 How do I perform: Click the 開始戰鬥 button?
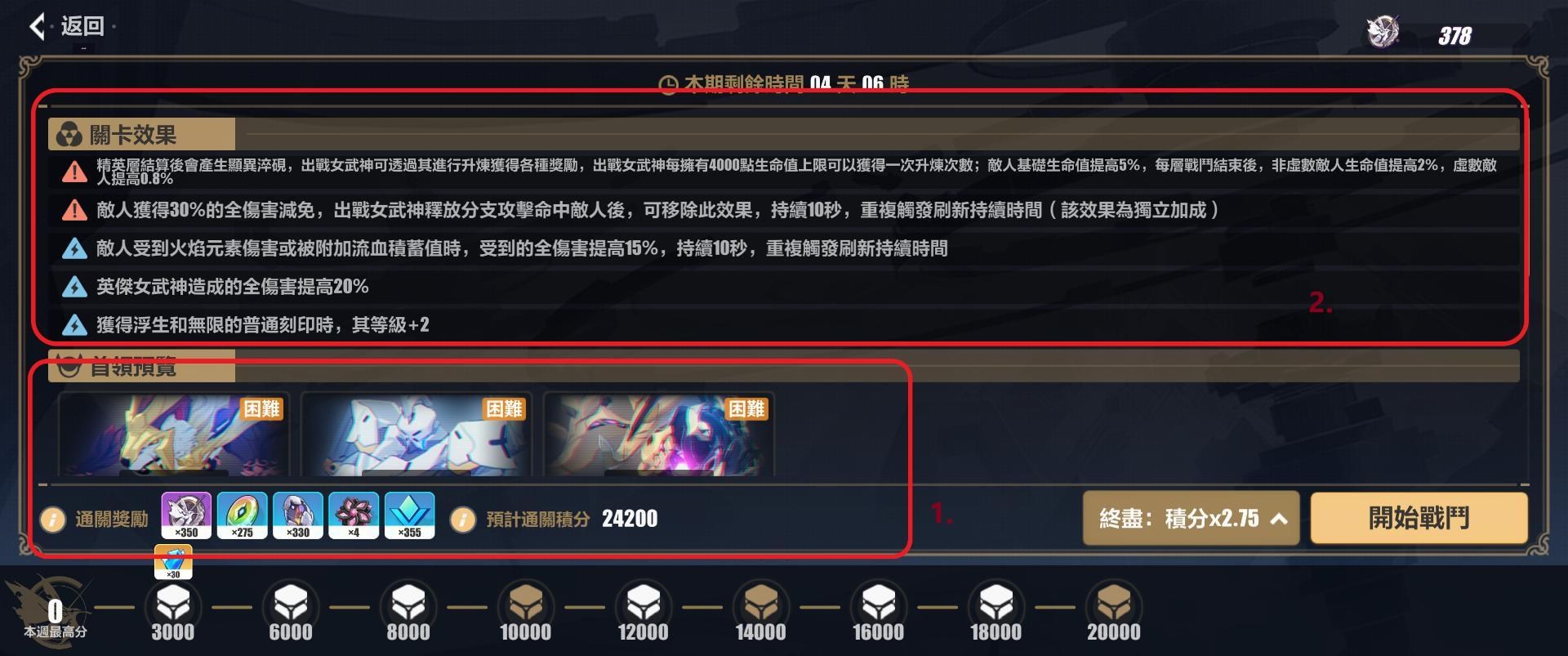(1419, 518)
